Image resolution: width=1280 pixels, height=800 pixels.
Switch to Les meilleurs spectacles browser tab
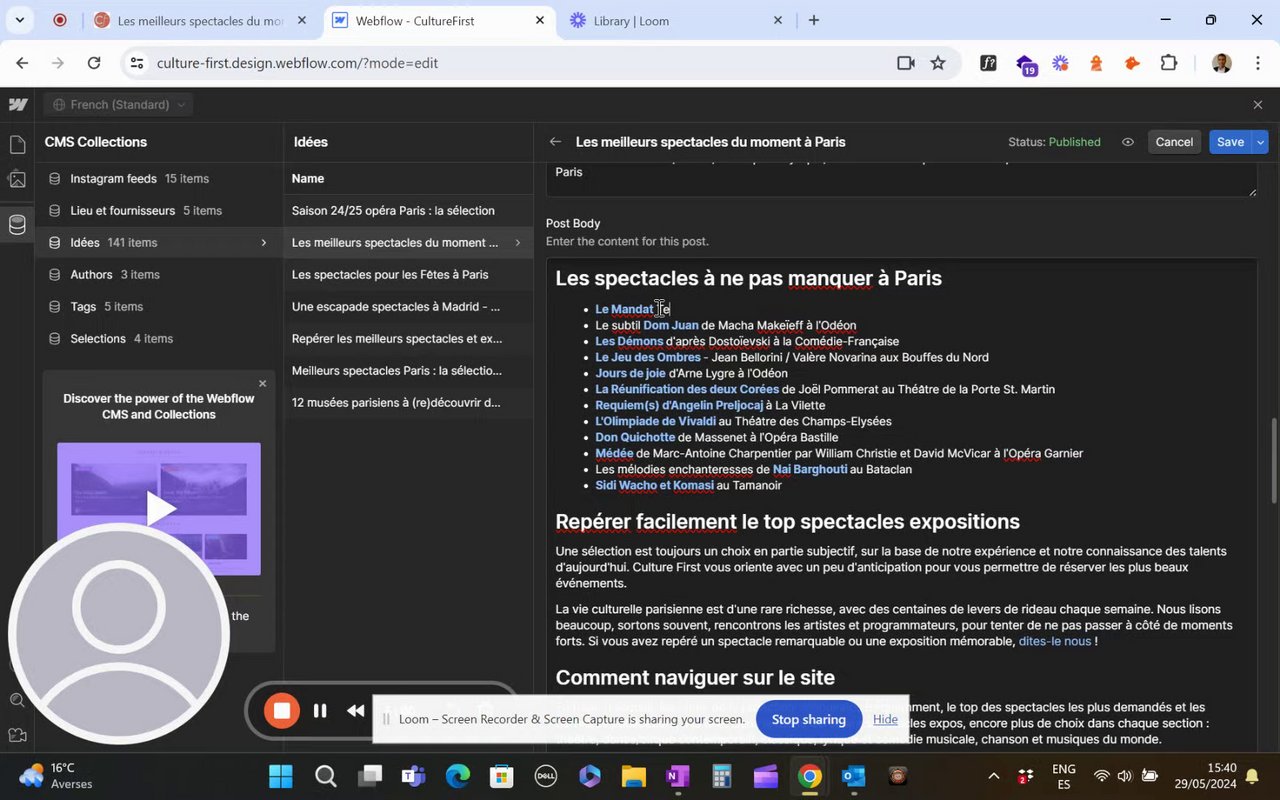tap(200, 20)
